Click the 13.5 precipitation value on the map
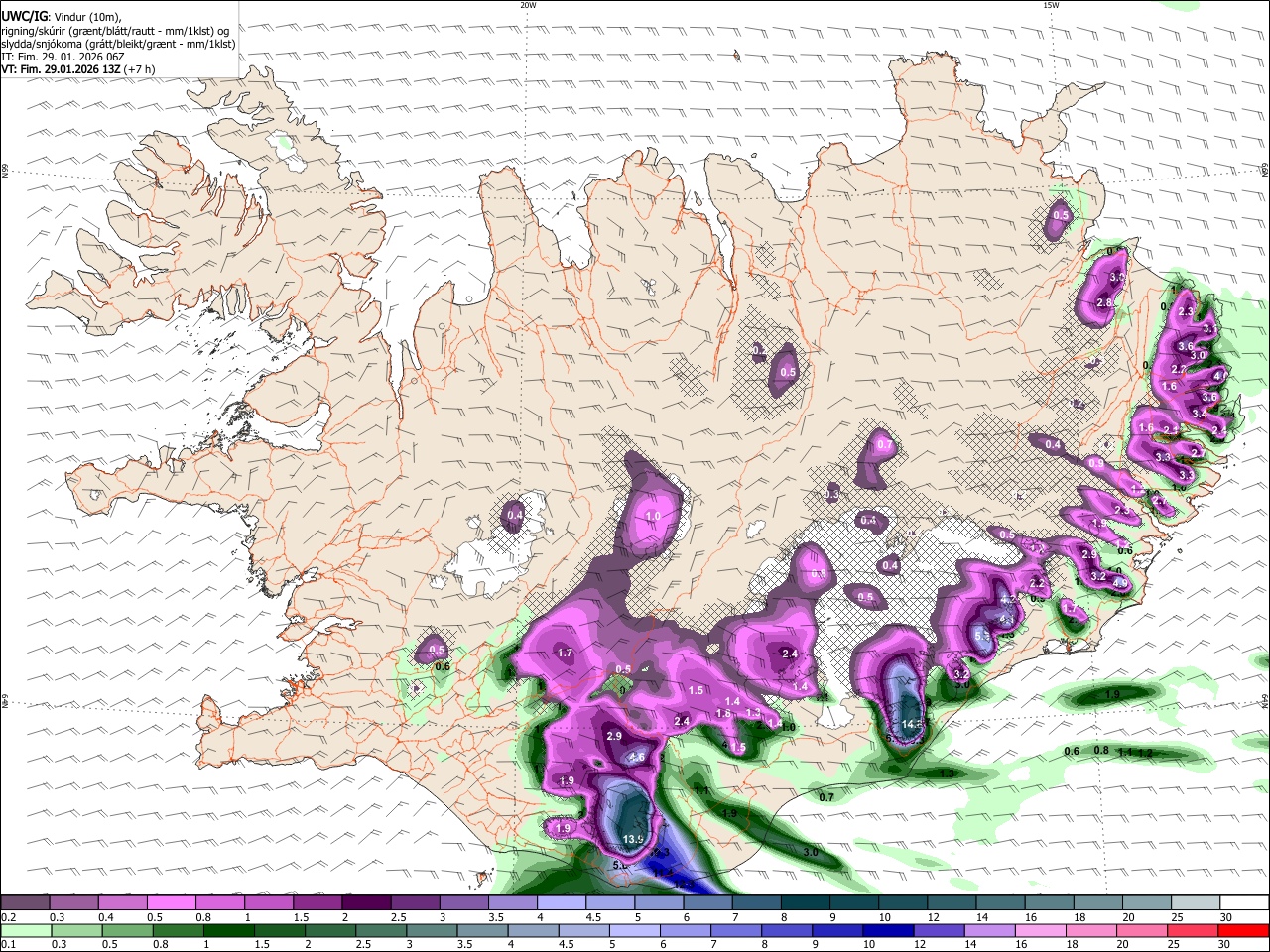Viewport: 1270px width, 952px height. click(633, 840)
